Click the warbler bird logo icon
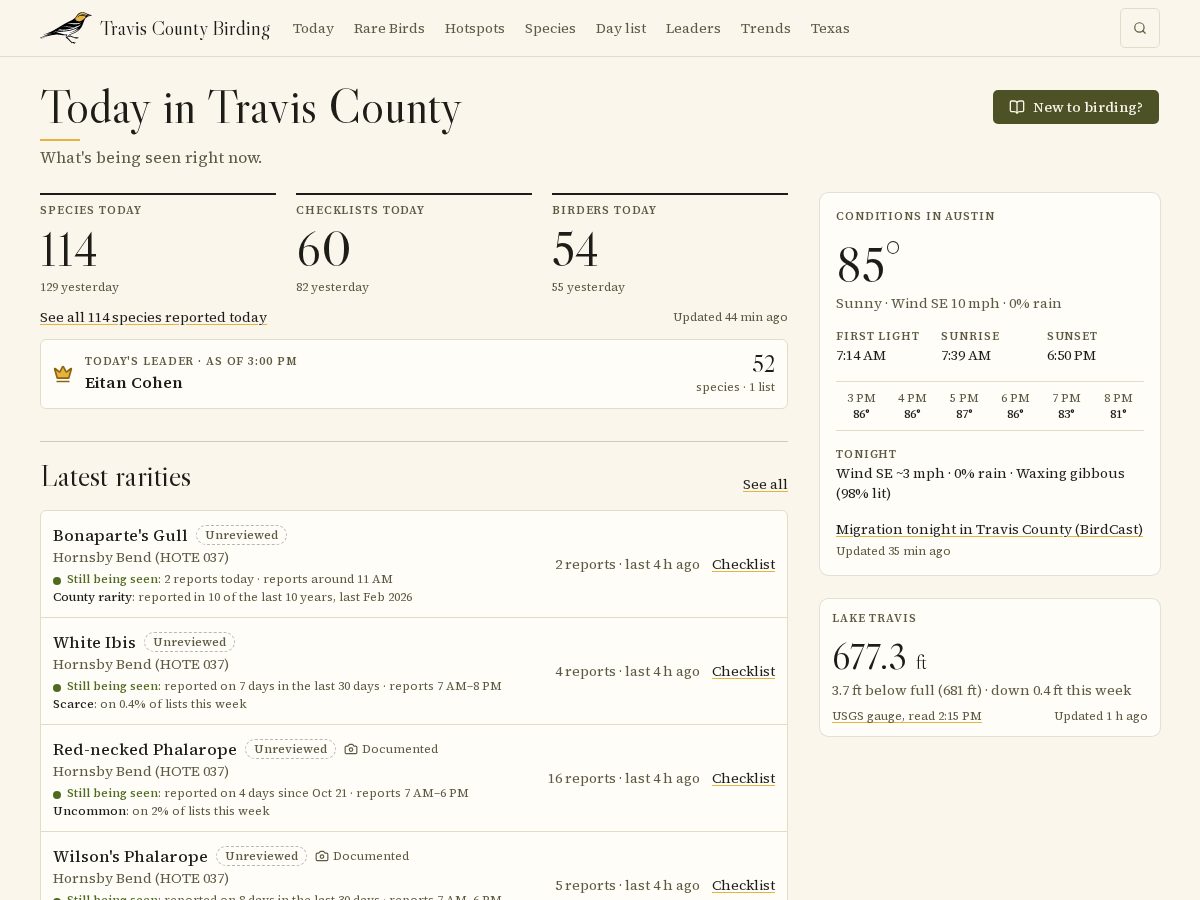The height and width of the screenshot is (900, 1200). (66, 28)
